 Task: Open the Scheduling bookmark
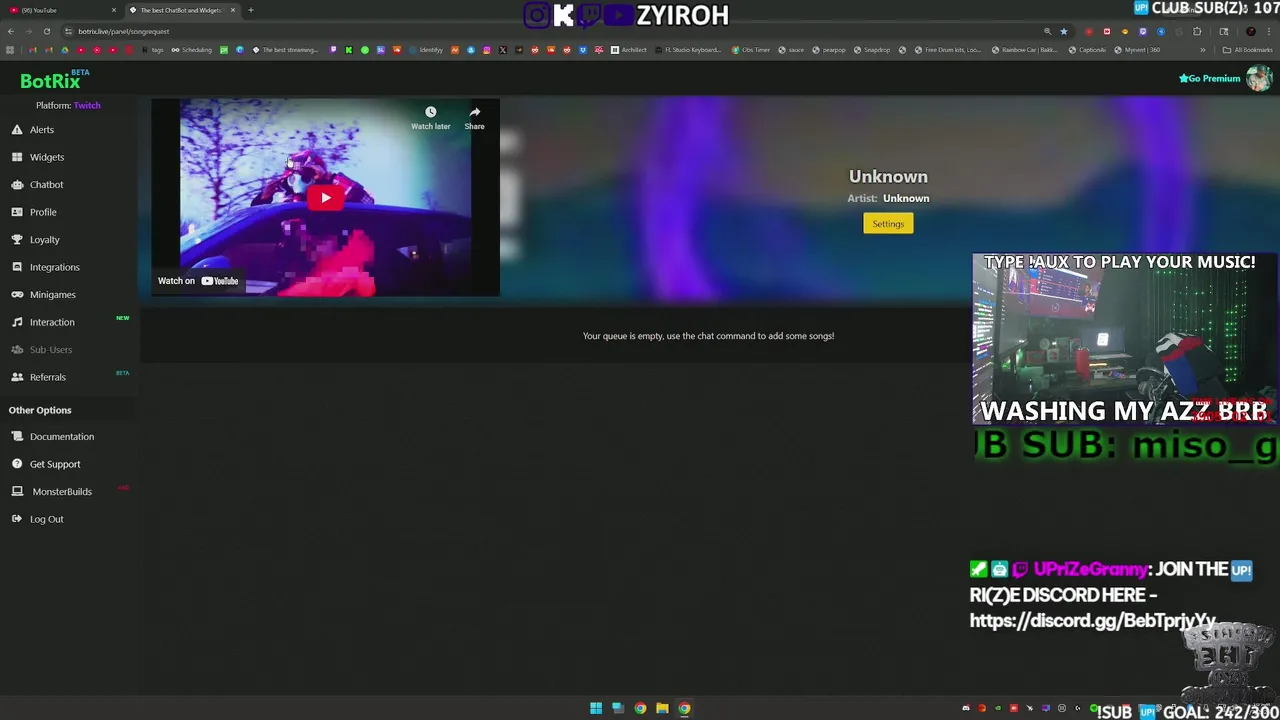click(191, 50)
